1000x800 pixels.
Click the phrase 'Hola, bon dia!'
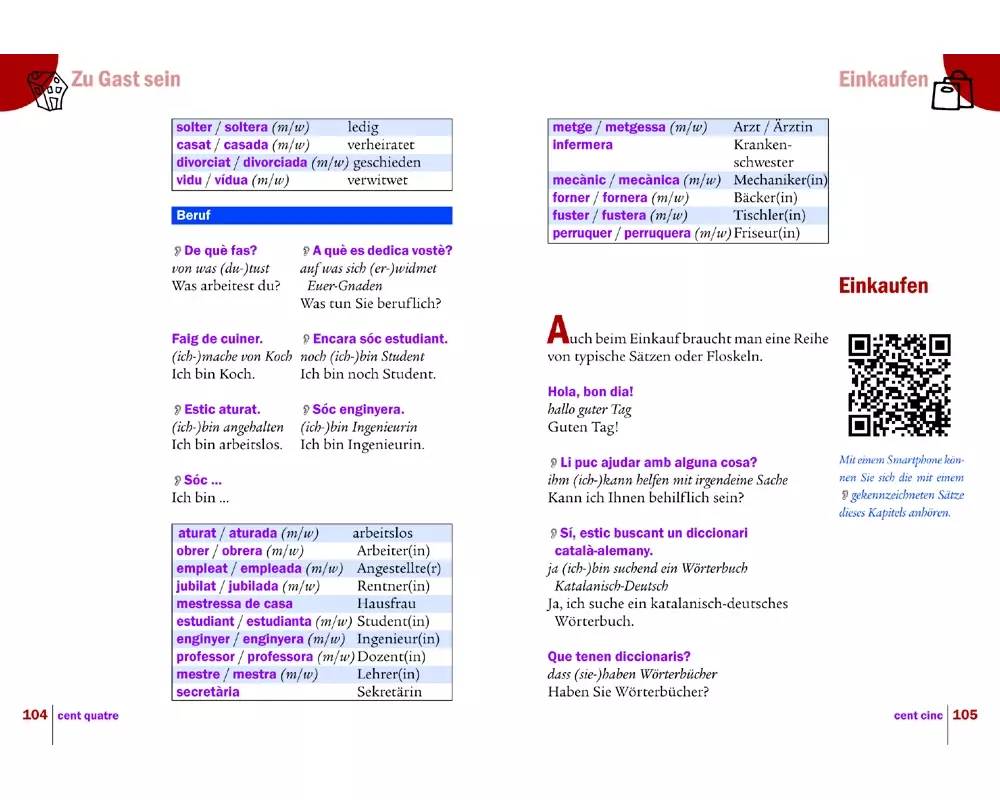tap(590, 392)
